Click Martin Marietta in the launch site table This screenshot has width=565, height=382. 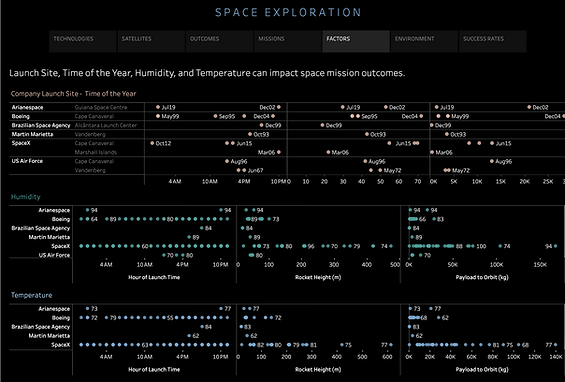(x=32, y=134)
